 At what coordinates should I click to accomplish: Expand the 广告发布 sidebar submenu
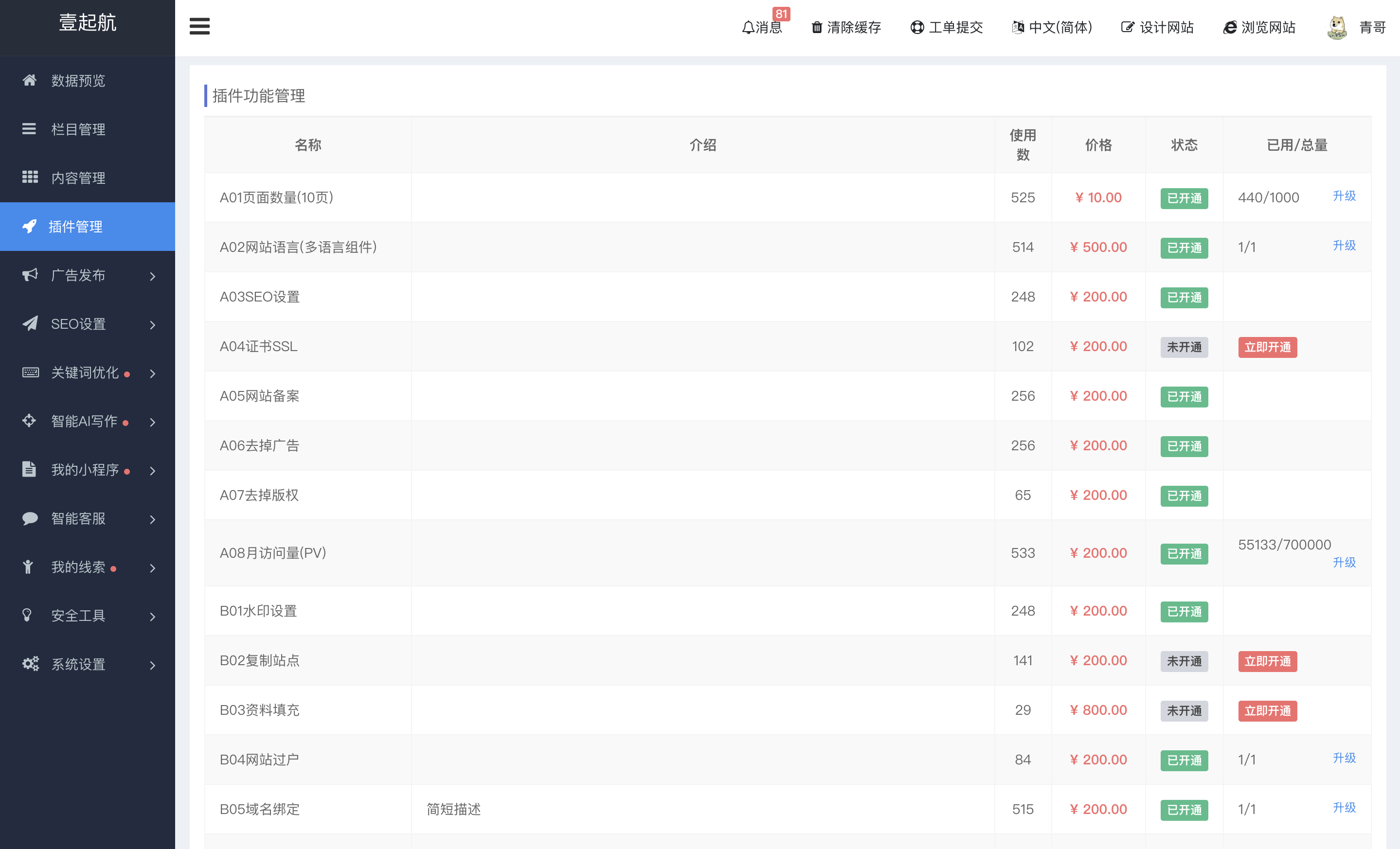tap(152, 276)
